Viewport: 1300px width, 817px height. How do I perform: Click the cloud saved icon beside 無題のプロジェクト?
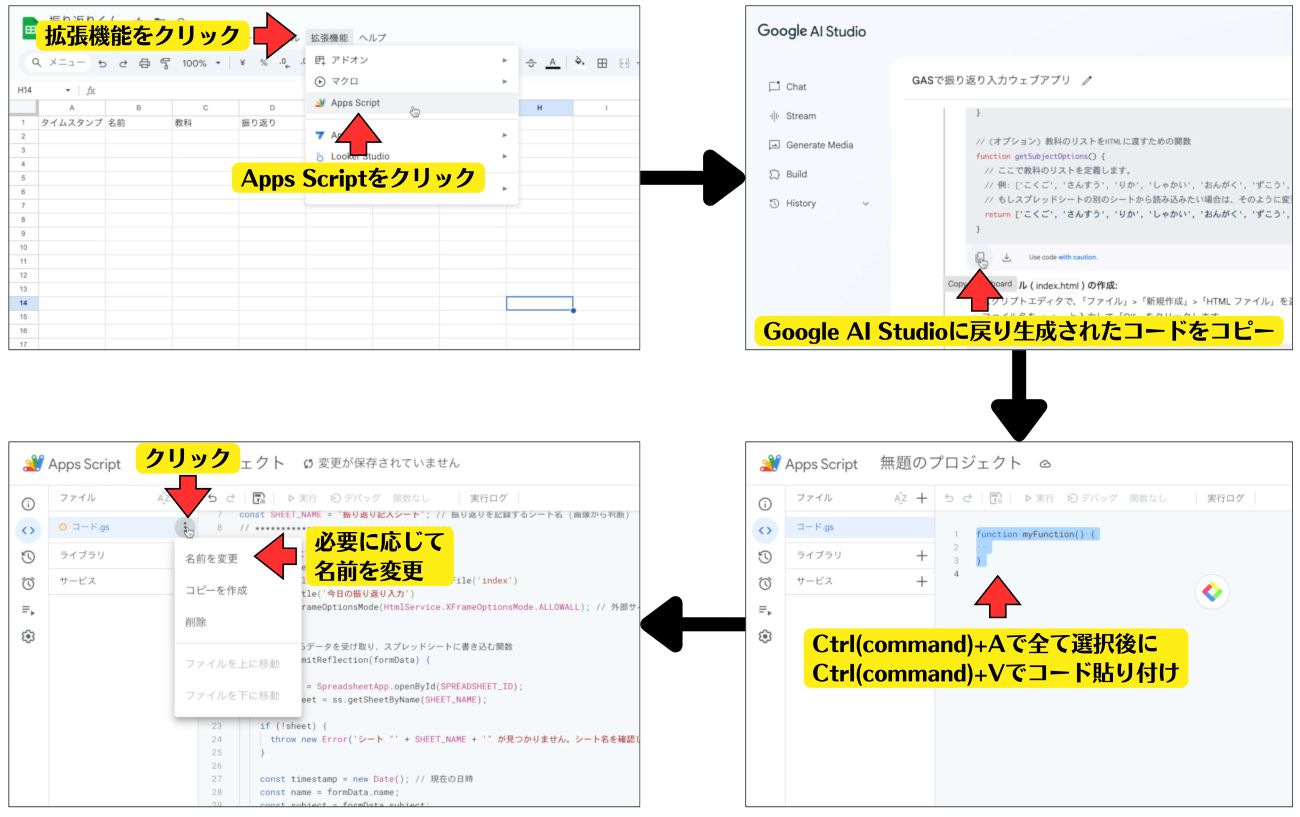(x=1046, y=464)
